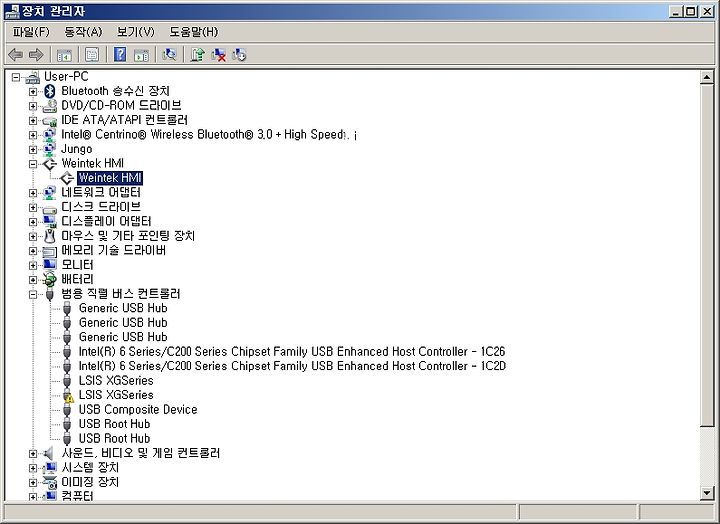Collapse the Weintek HMI category
720x524 pixels.
[33, 164]
